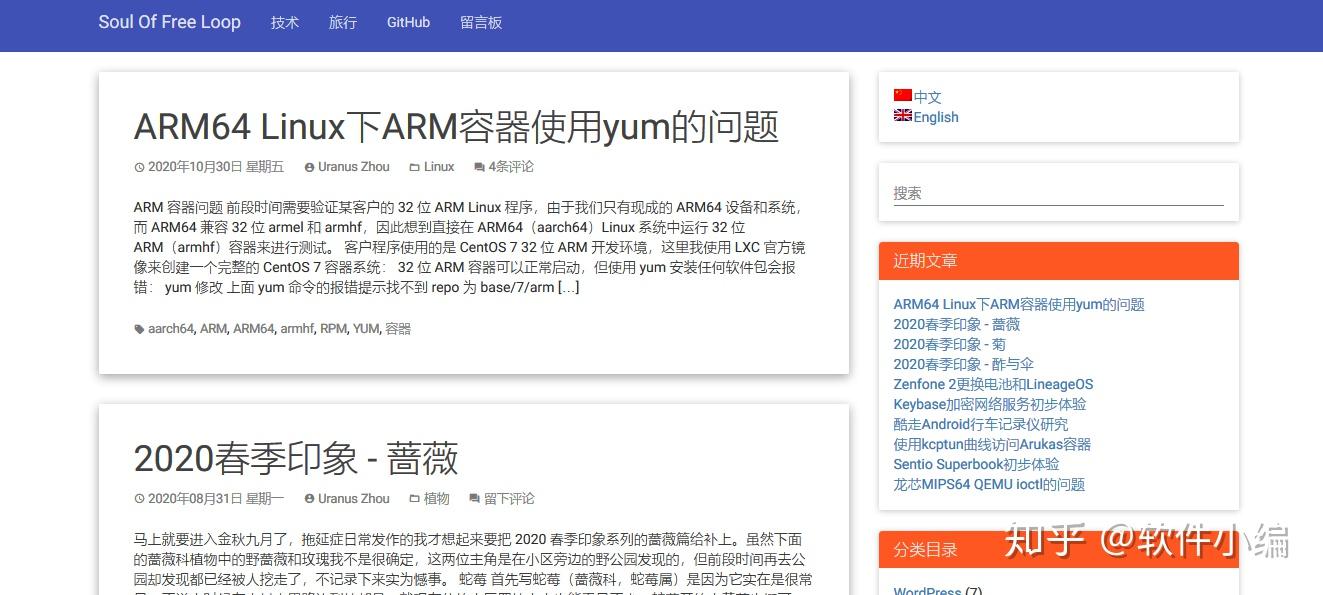Open author Uranus Zhou in the ARM64 post
Image resolution: width=1323 pixels, height=595 pixels.
point(354,167)
